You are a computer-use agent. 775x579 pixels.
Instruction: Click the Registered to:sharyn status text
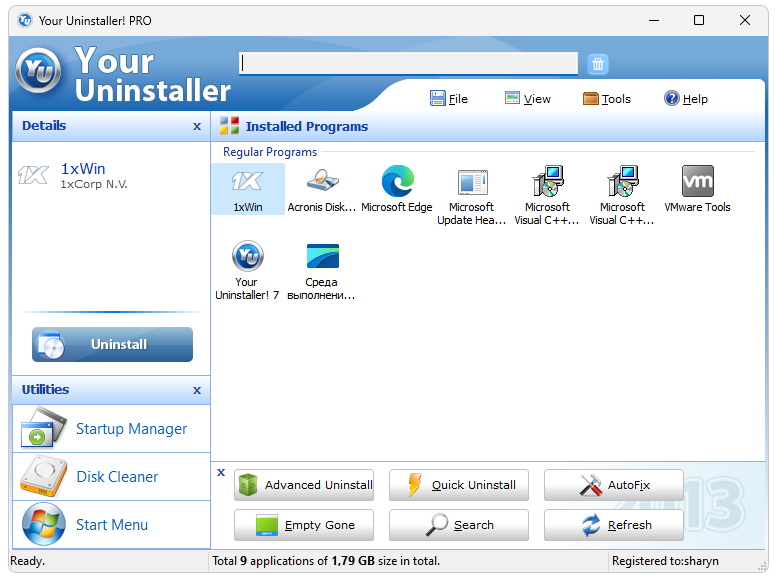[665, 561]
